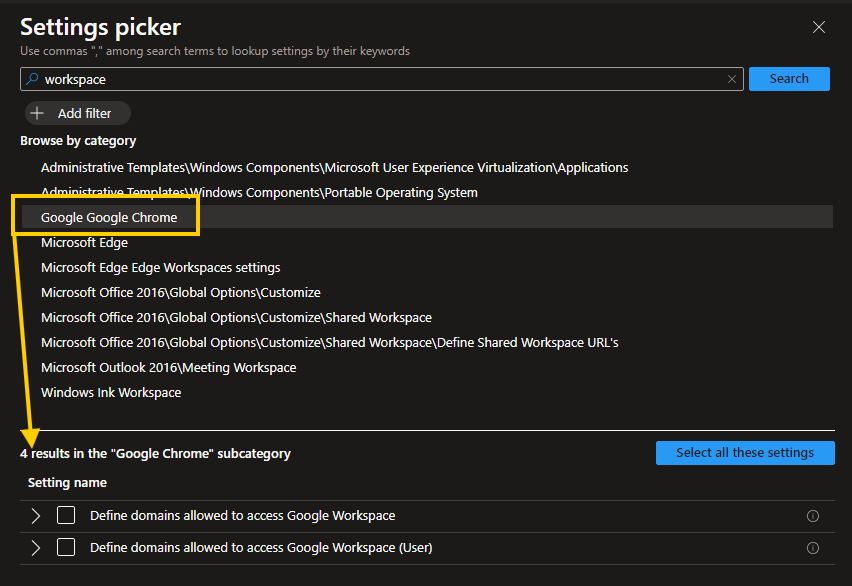Click Select all these settings button
The height and width of the screenshot is (586, 852).
point(745,453)
